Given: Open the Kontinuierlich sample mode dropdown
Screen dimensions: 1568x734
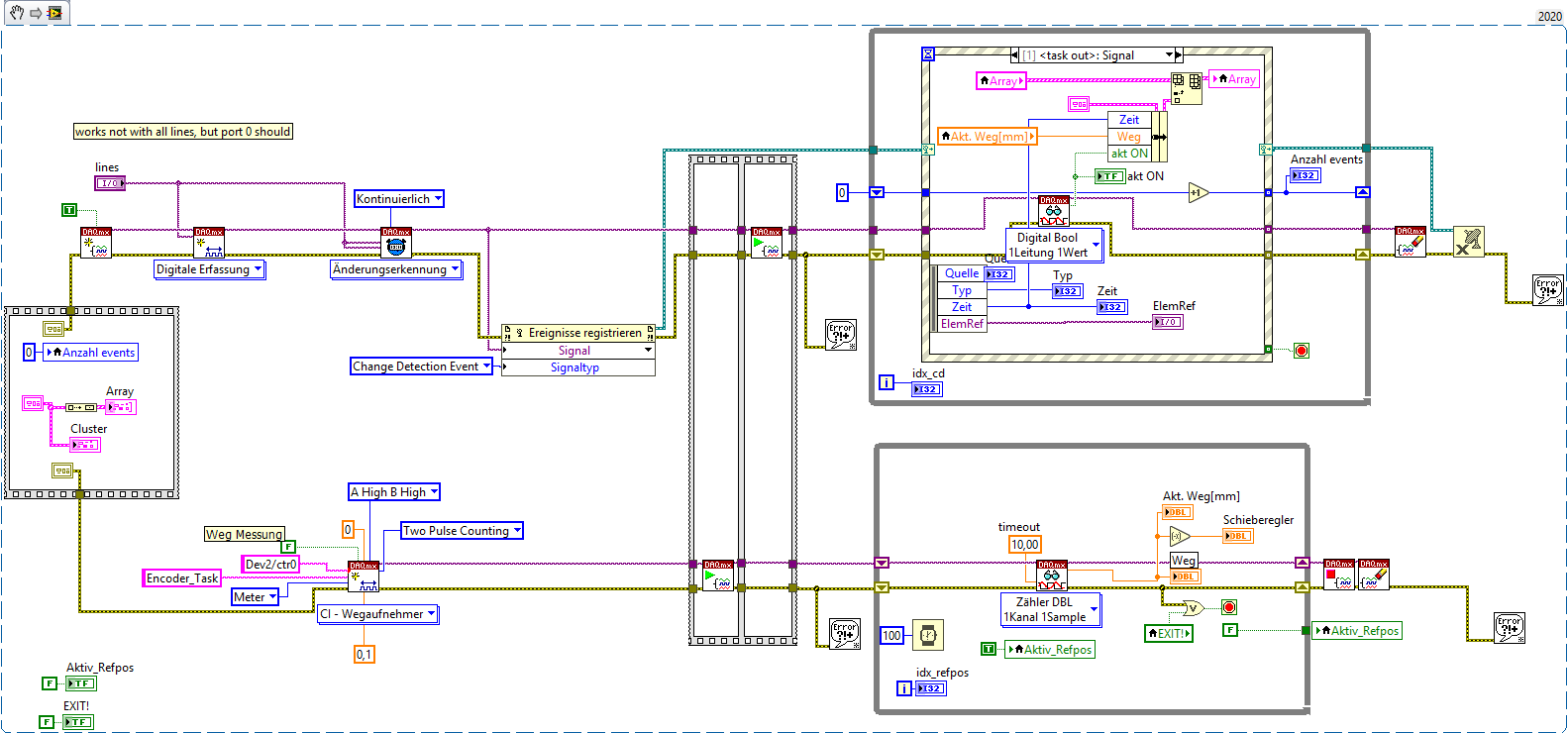Looking at the screenshot, I should (399, 199).
